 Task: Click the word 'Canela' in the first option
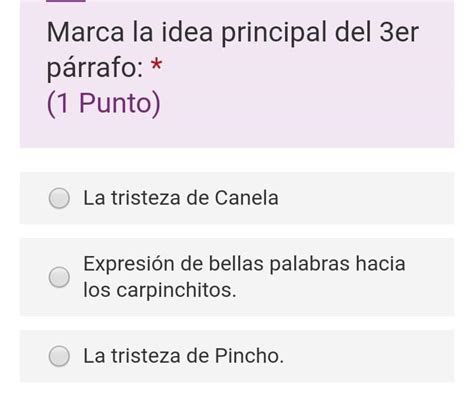(x=246, y=198)
